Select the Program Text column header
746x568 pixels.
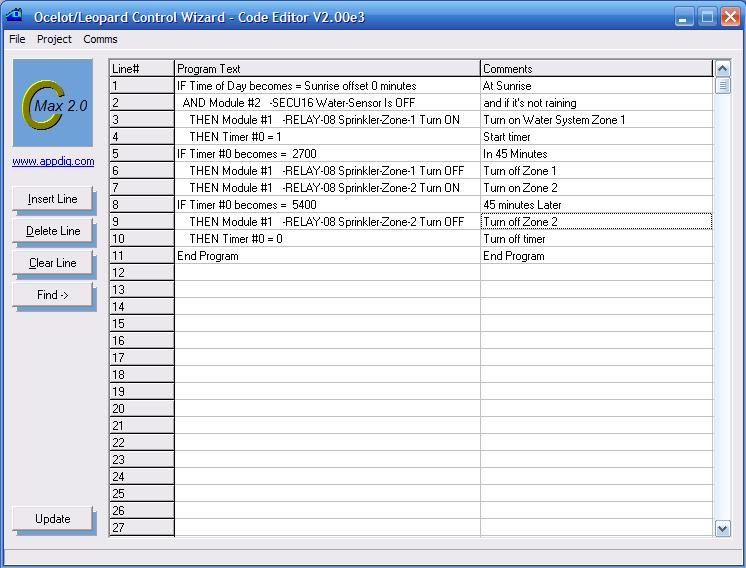[327, 69]
